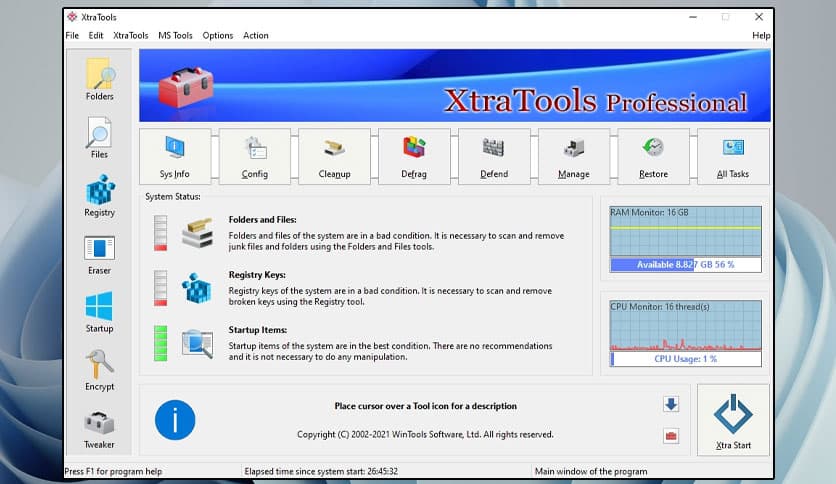Click the red toolbox logo in banner
Screen dimensions: 836x484
coord(186,86)
